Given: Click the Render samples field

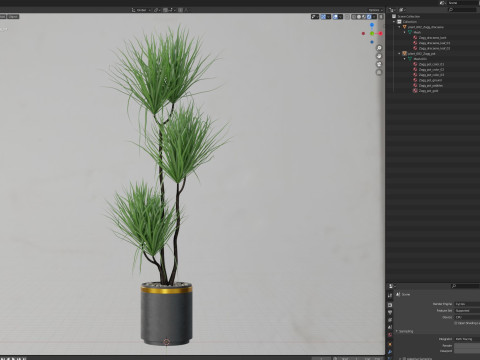Looking at the screenshot, I should (467, 346).
